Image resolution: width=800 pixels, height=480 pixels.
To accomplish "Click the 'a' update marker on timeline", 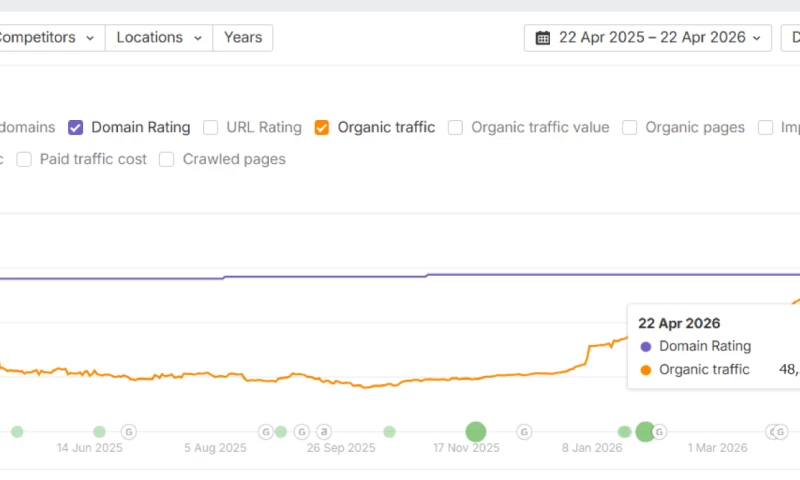I will [x=323, y=432].
